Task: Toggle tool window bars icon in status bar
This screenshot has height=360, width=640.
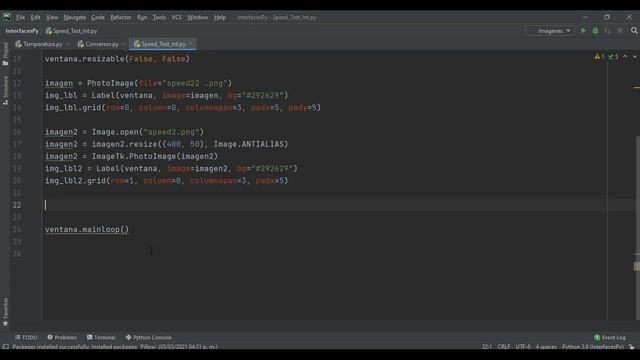Action: [x=6, y=347]
